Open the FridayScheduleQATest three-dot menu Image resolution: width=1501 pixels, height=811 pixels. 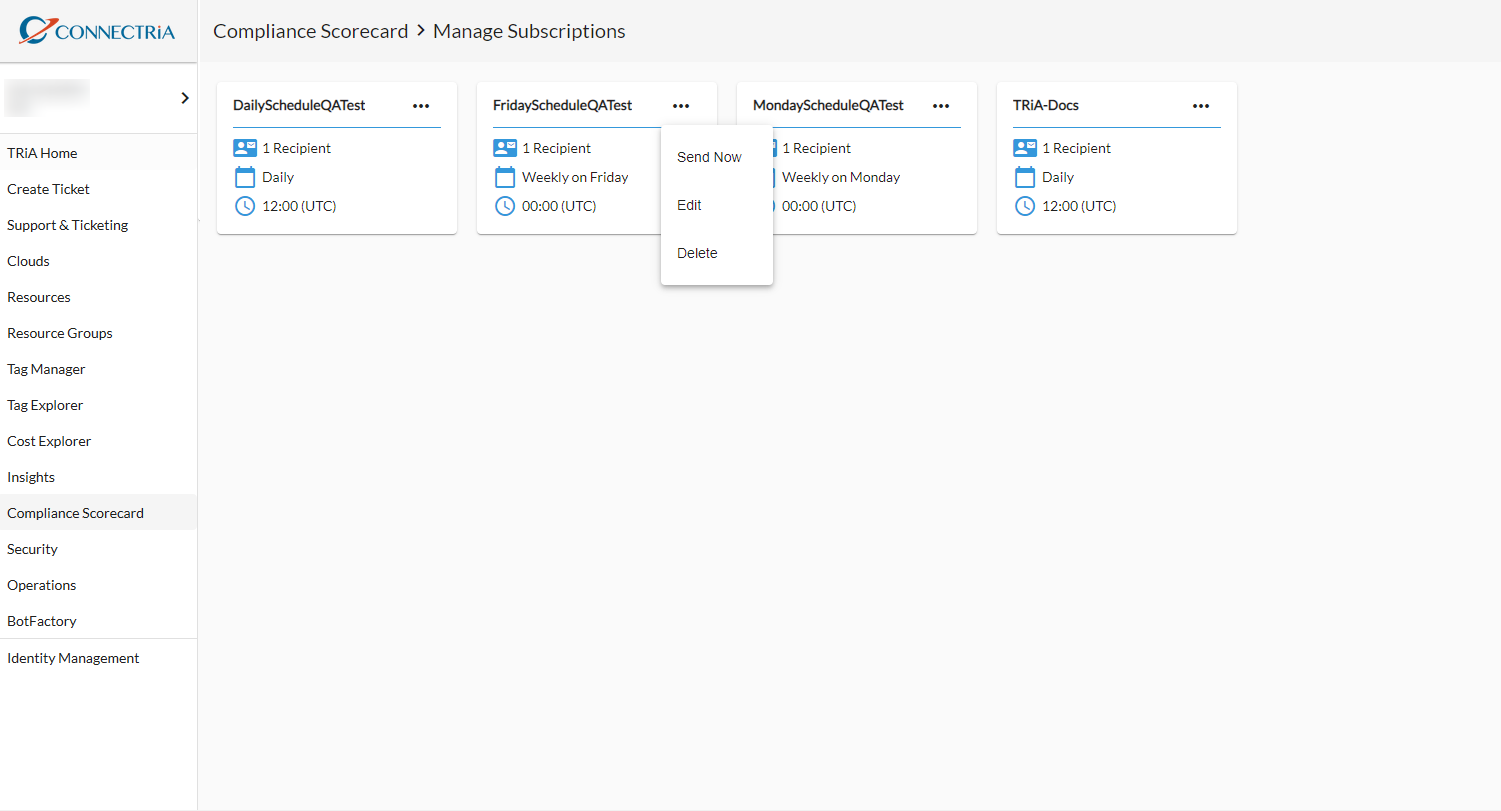point(681,106)
